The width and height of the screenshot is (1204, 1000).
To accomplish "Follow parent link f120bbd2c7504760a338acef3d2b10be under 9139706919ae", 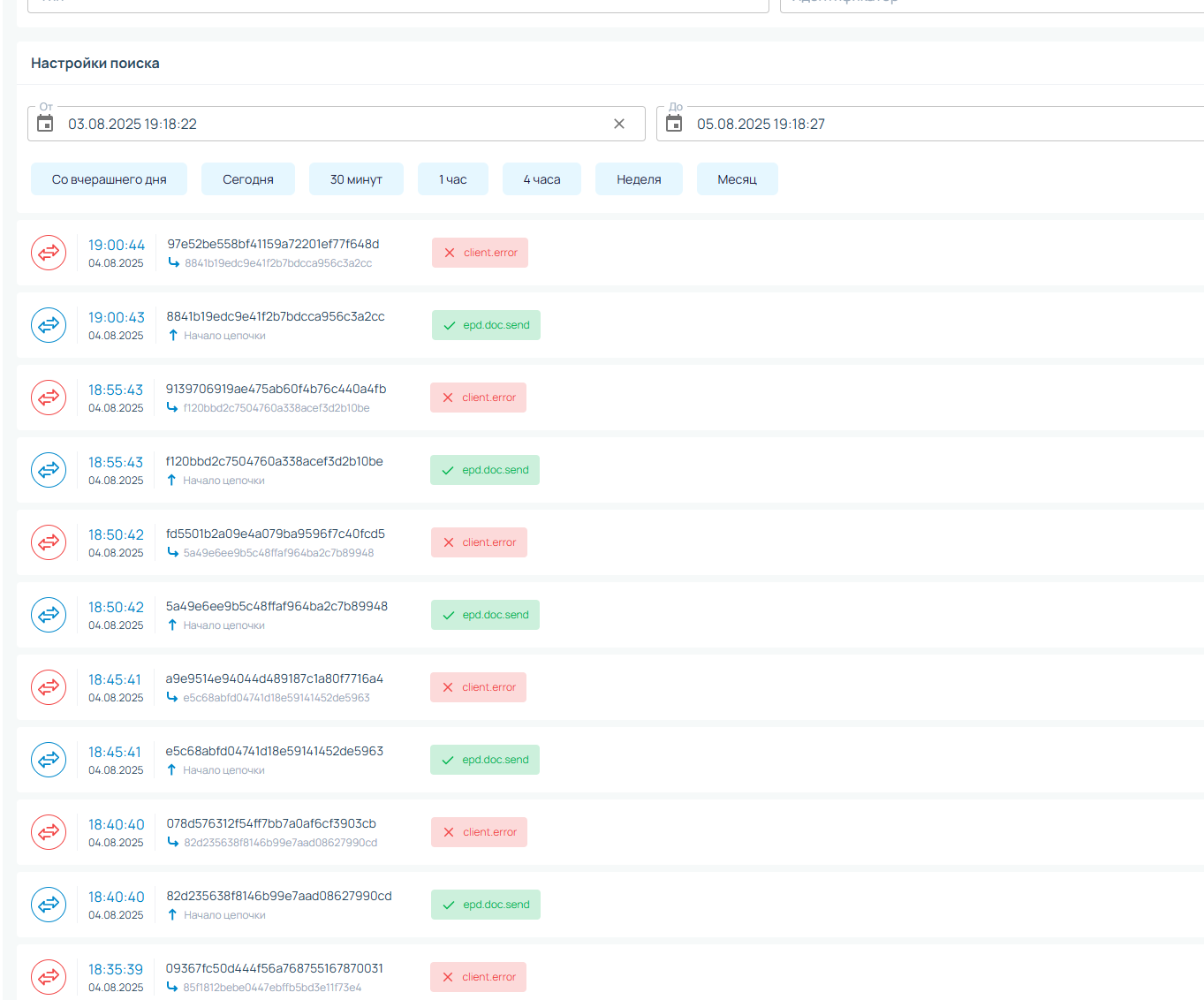I will 276,408.
